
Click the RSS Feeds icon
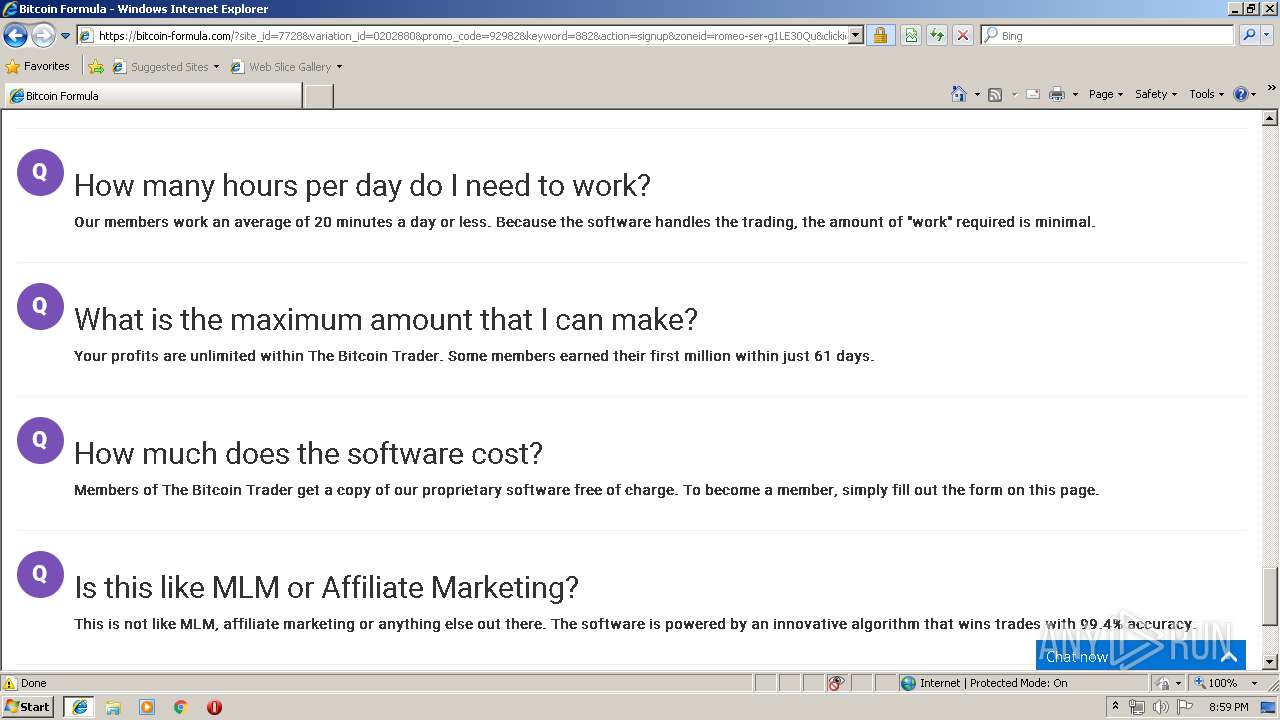pos(995,94)
